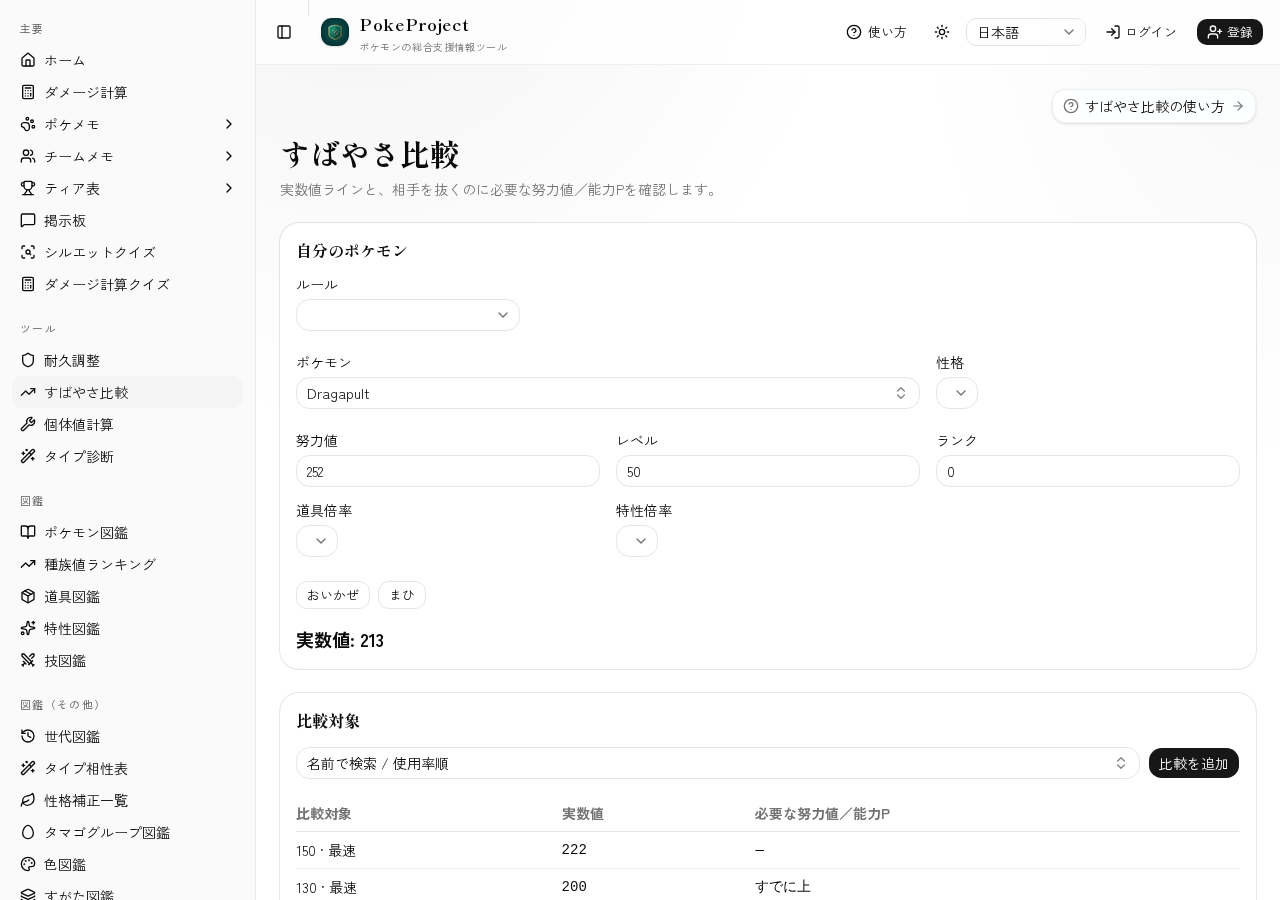1280x900 pixels.
Task: Open the 特性倍率 dropdown
Action: point(637,541)
